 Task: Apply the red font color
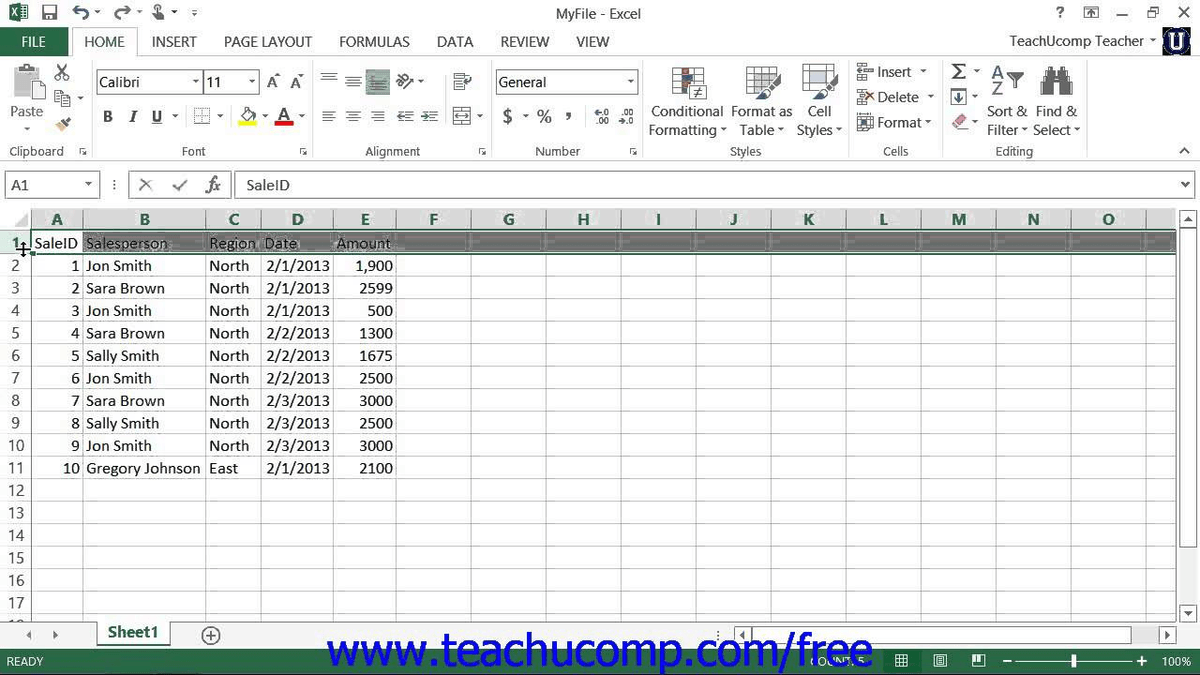point(284,116)
